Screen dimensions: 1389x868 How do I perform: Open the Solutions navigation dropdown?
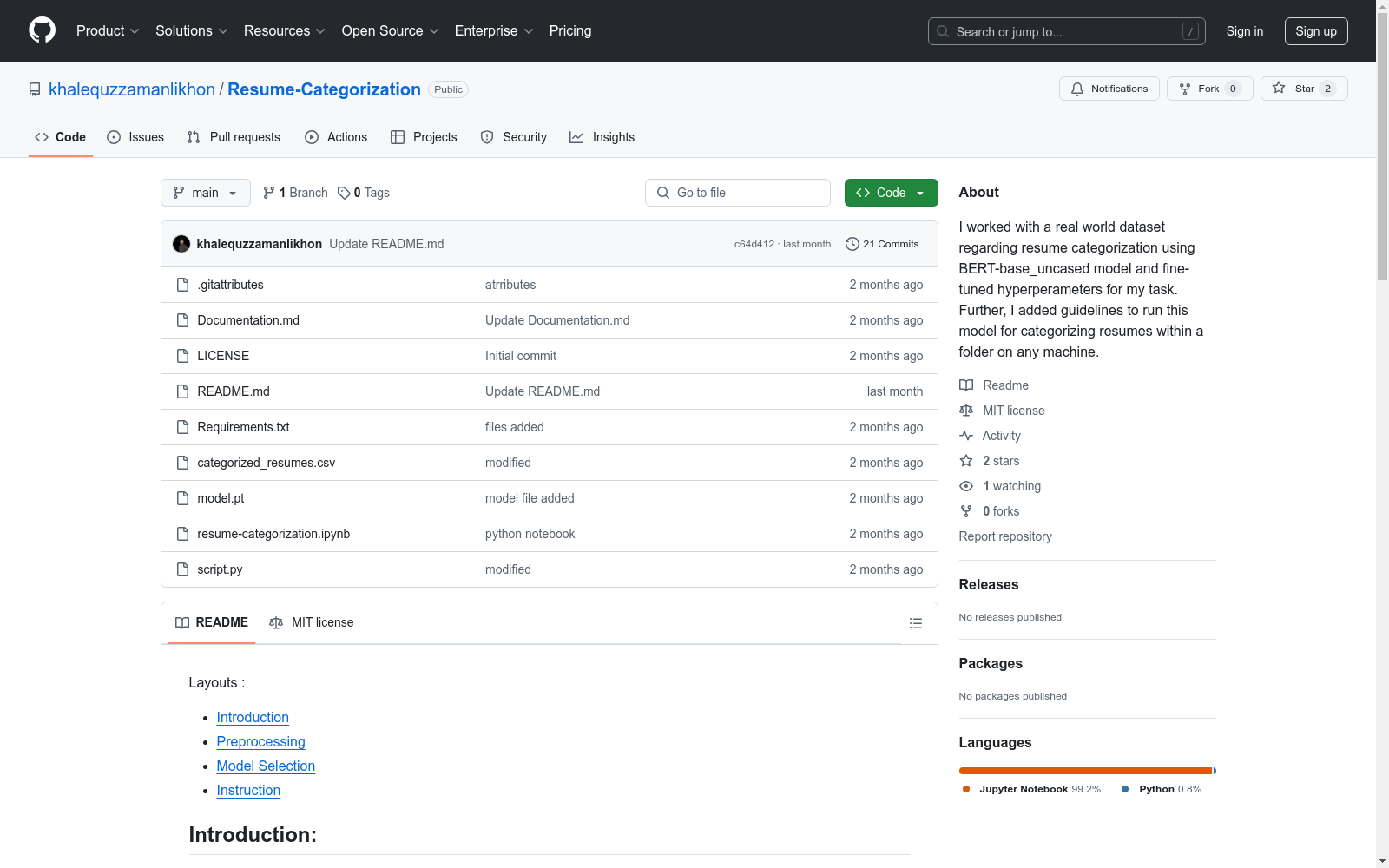pyautogui.click(x=191, y=30)
